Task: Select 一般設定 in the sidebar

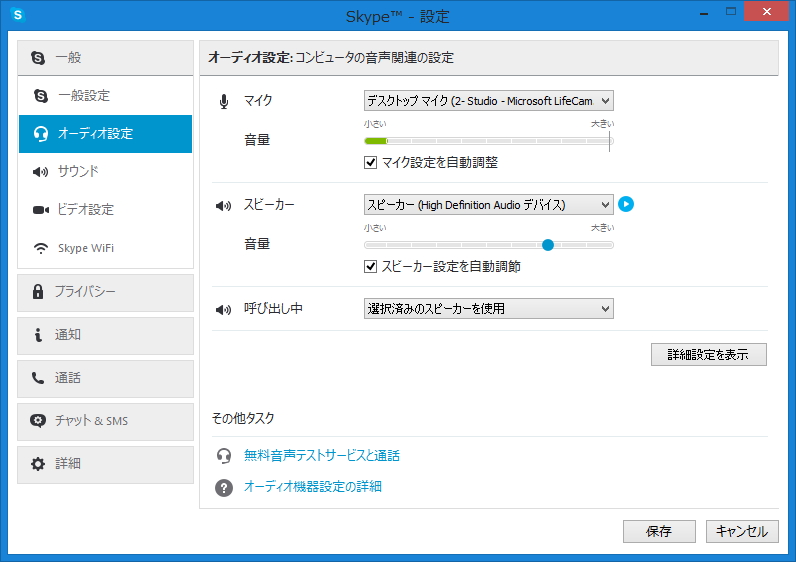Action: click(106, 95)
